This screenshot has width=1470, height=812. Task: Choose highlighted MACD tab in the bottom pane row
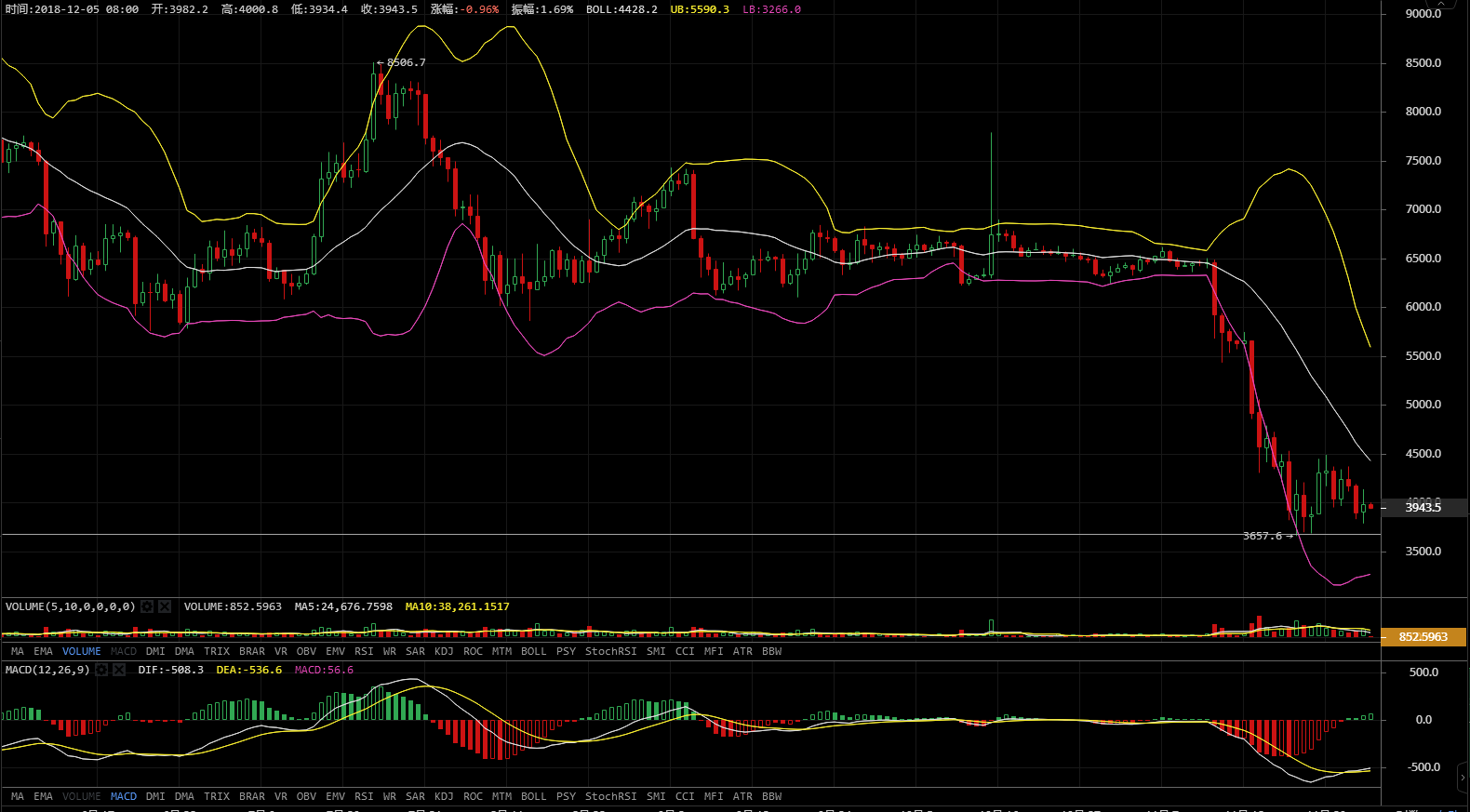pyautogui.click(x=124, y=796)
